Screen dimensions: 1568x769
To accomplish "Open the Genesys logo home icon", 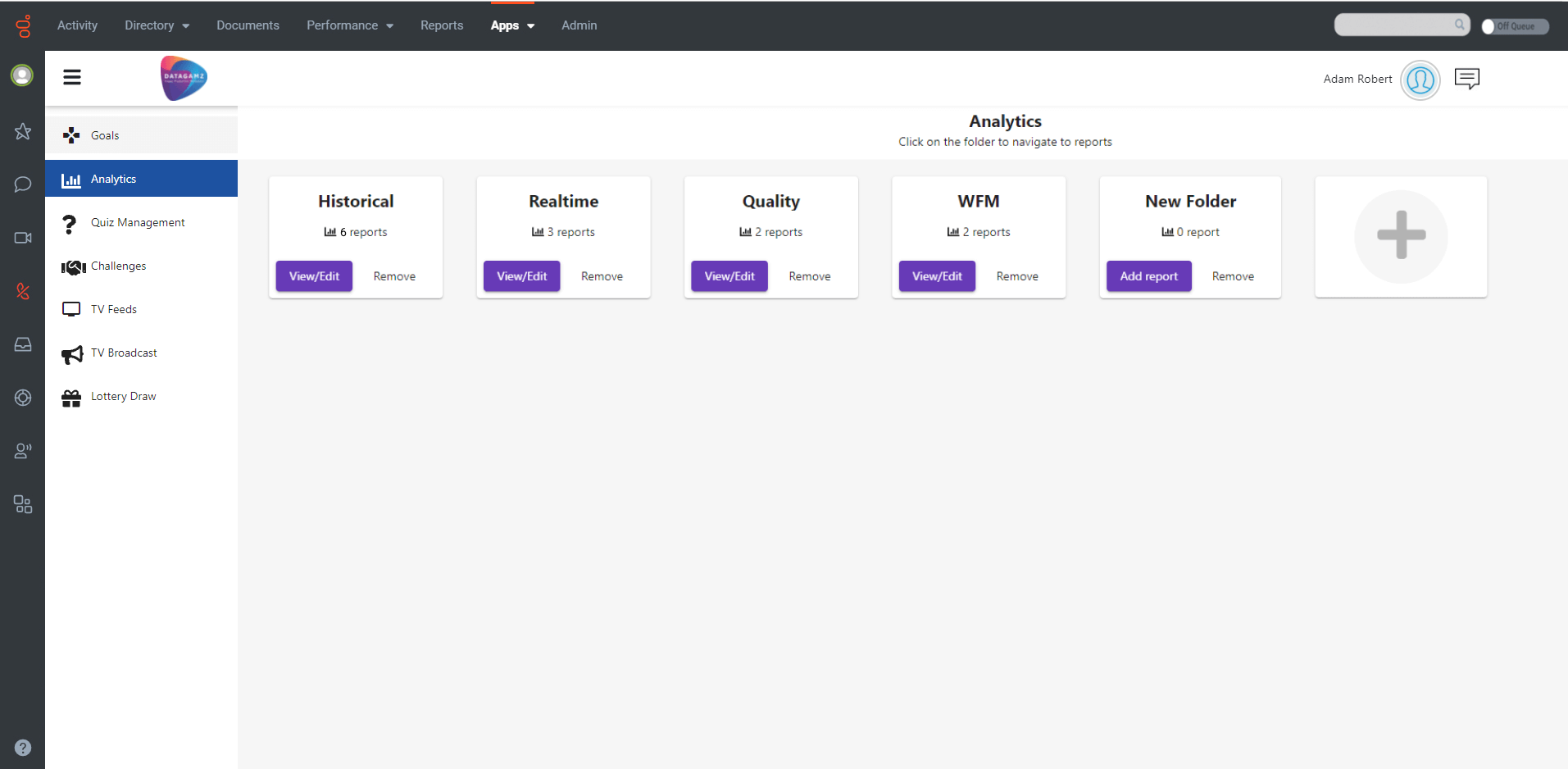I will [23, 26].
